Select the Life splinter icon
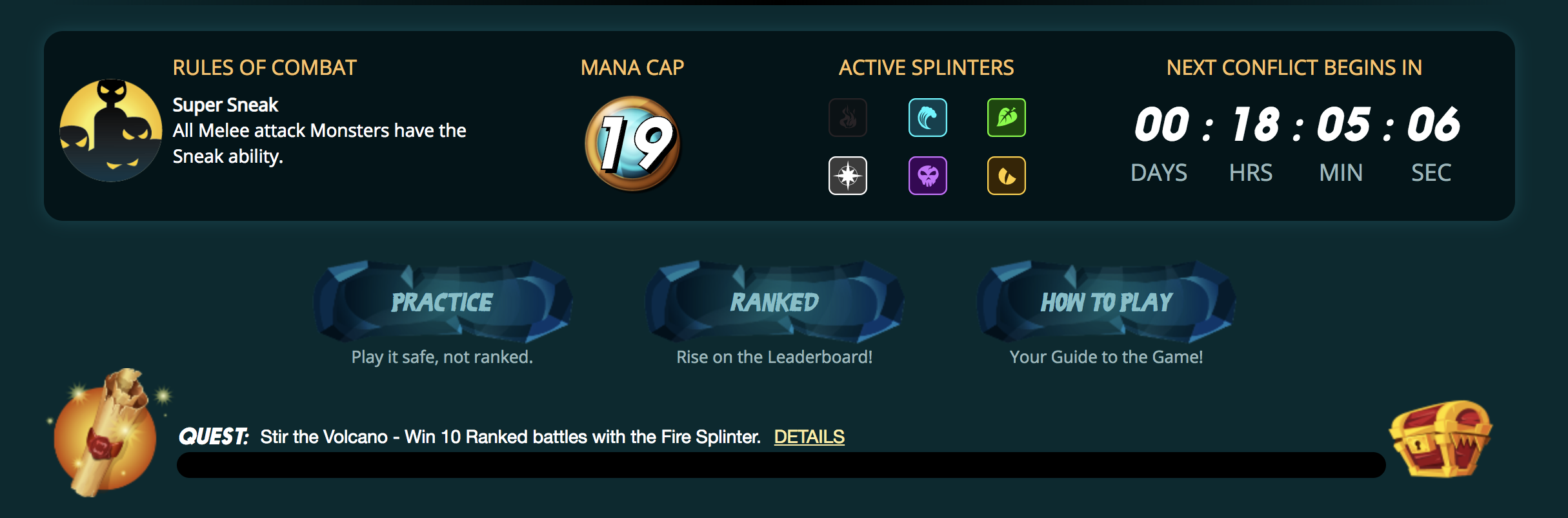This screenshot has width=1568, height=518. (x=848, y=175)
